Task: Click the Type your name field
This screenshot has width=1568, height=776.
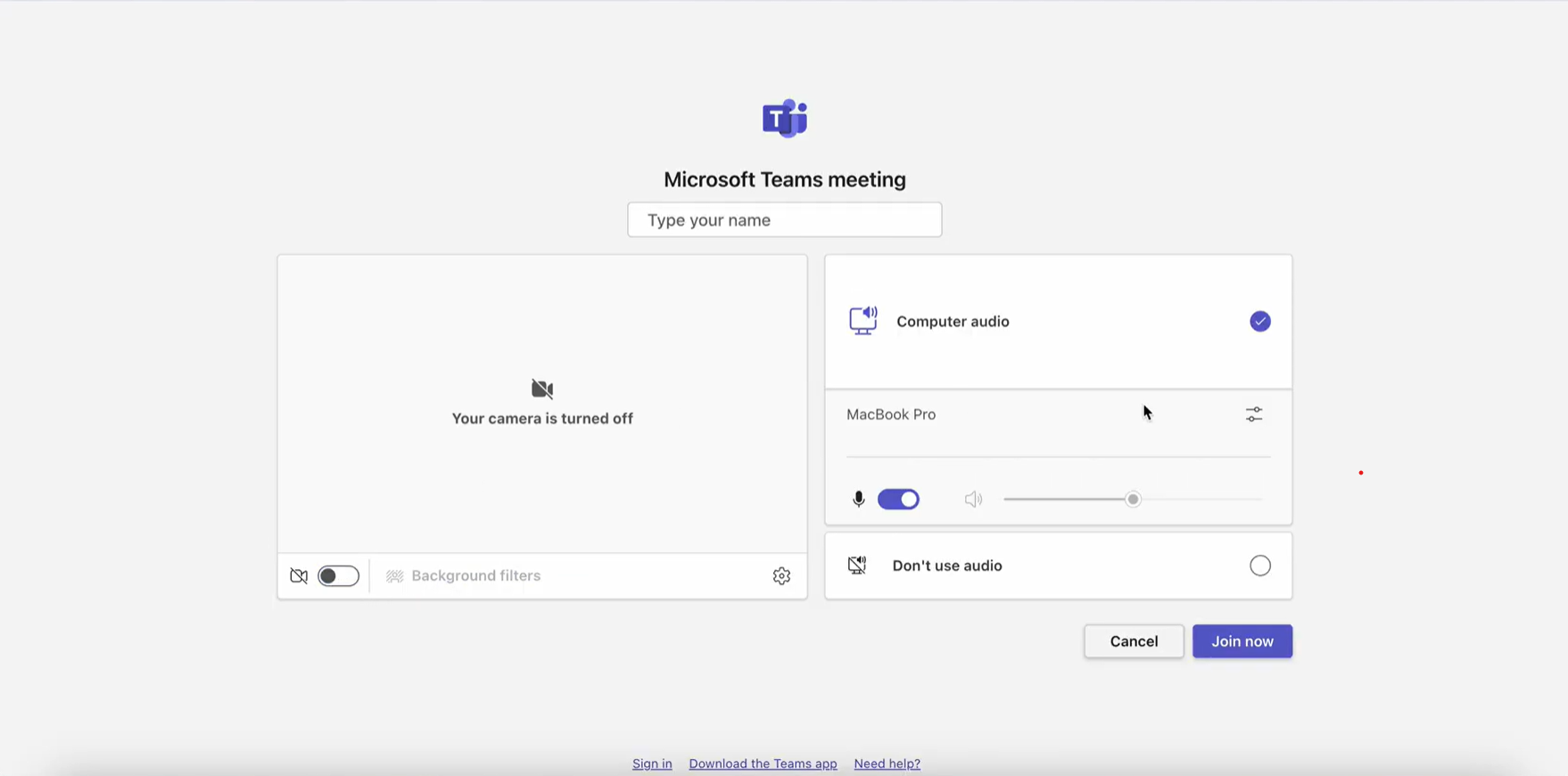Action: [784, 220]
